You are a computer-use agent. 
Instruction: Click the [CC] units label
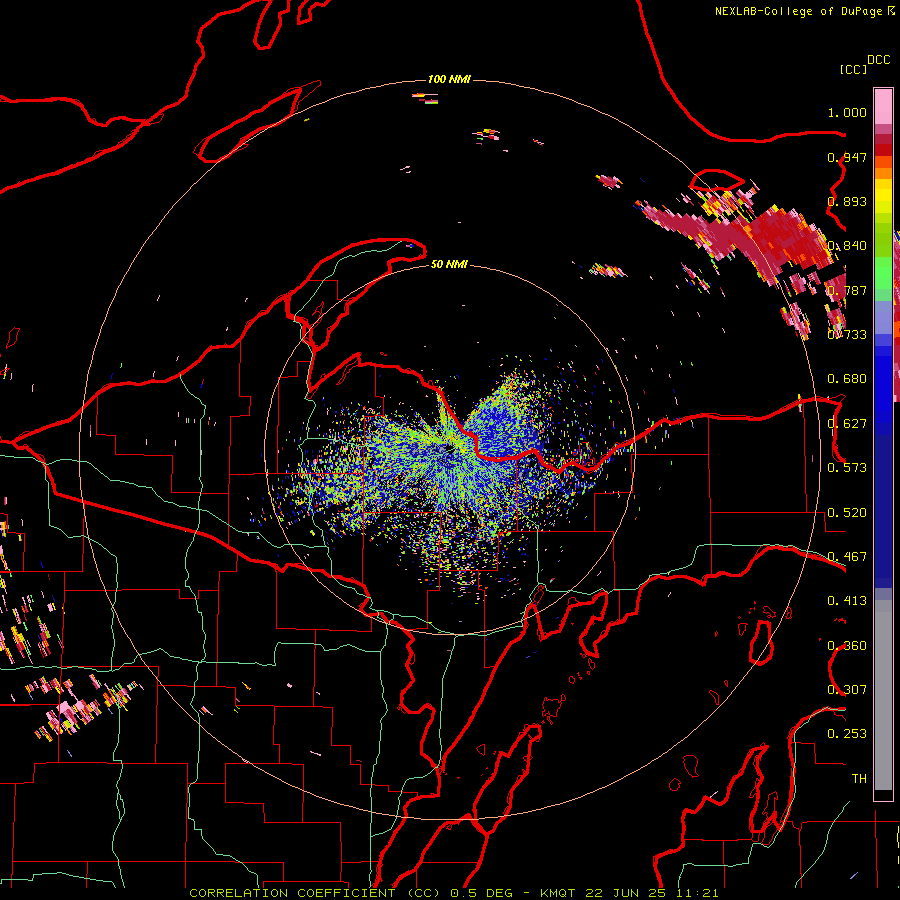[853, 69]
